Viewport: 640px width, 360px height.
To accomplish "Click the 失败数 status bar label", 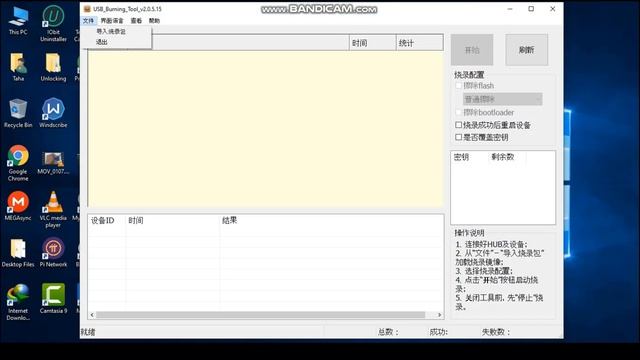I will click(x=496, y=332).
